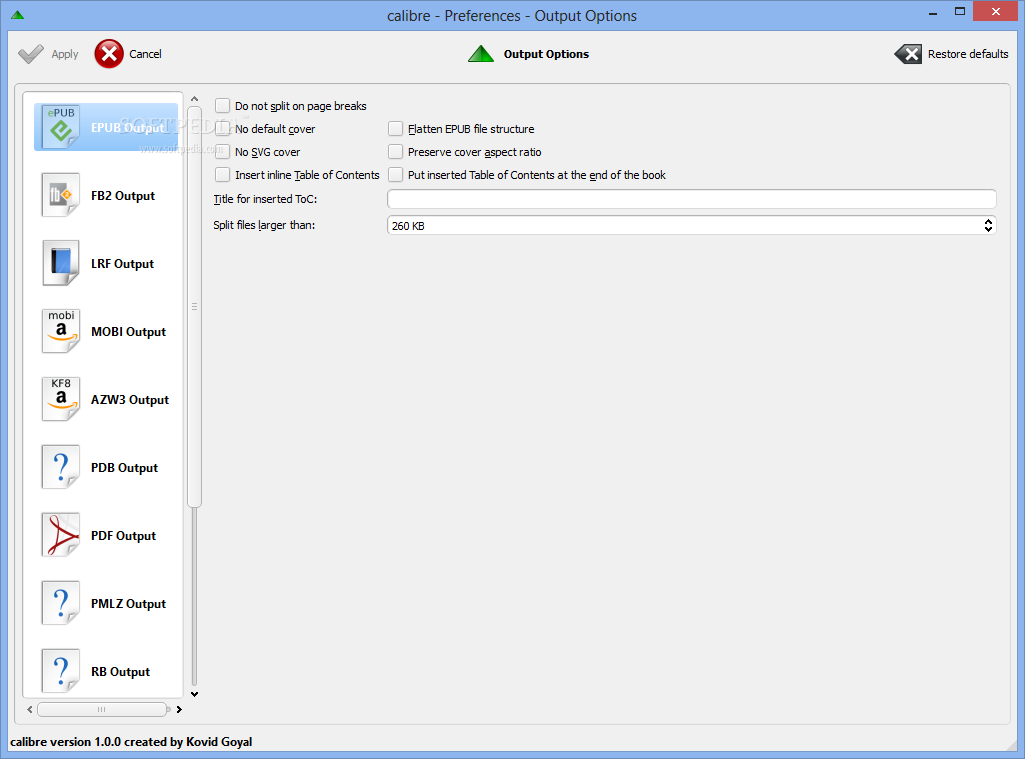
Task: Enable Insert inline Table of Contents
Action: coord(223,175)
